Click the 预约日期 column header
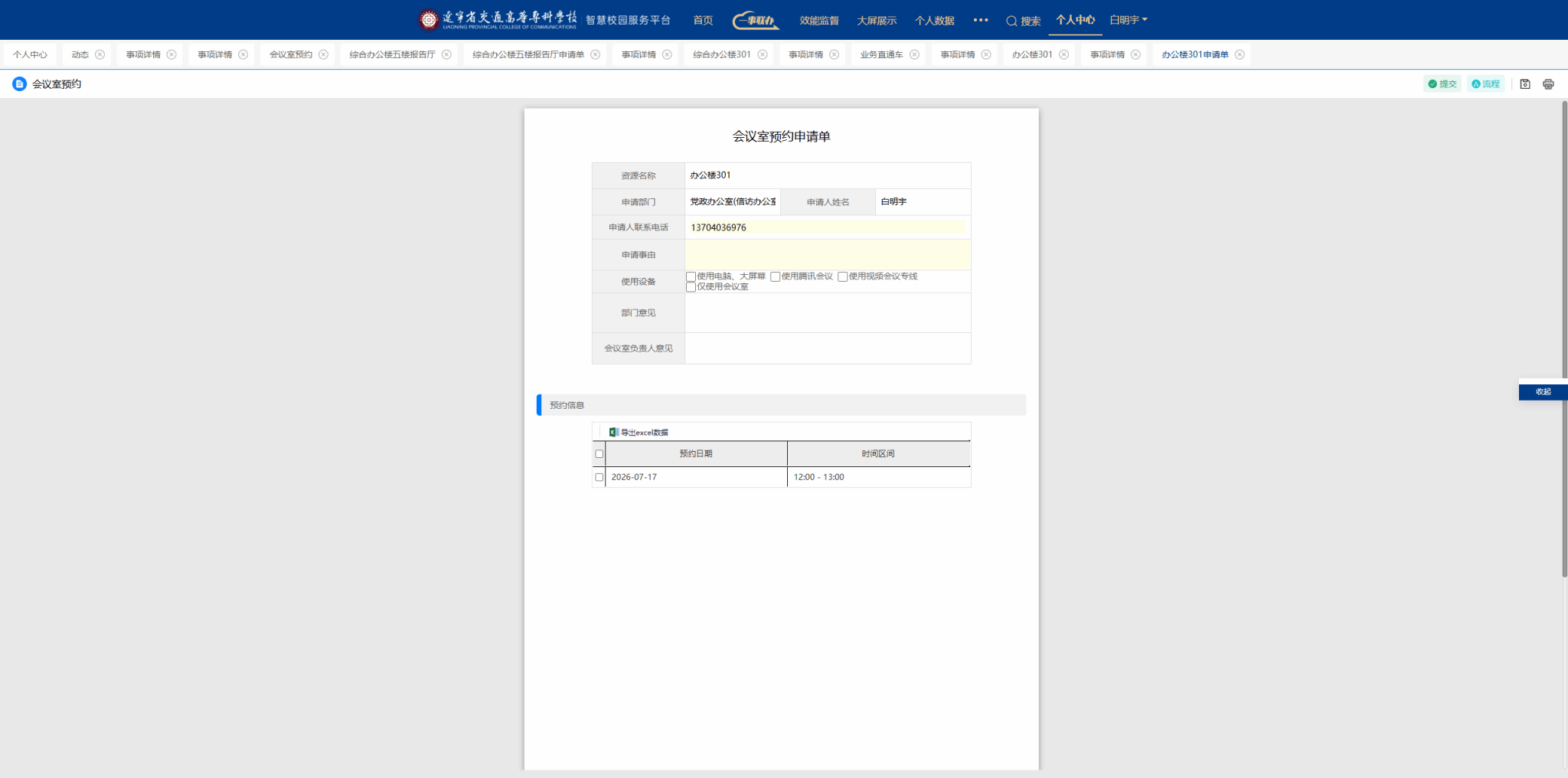 point(696,454)
